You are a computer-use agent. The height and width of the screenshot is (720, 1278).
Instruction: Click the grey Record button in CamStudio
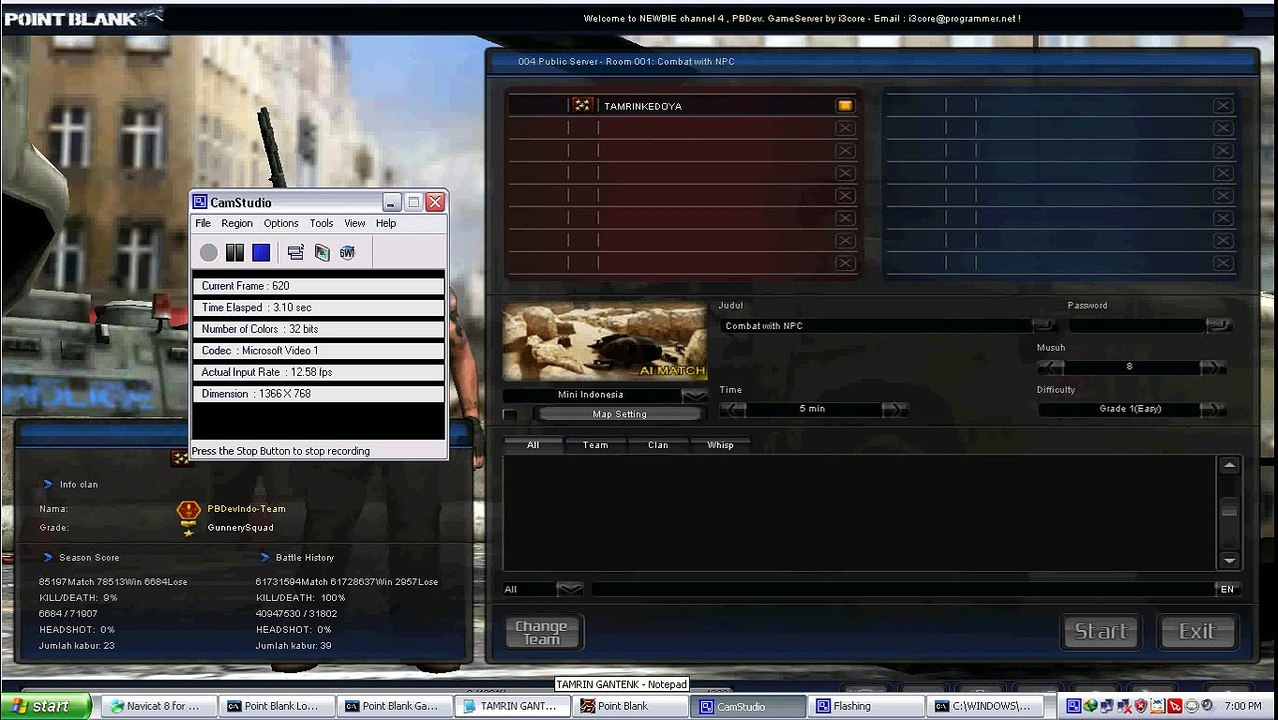pyautogui.click(x=208, y=253)
